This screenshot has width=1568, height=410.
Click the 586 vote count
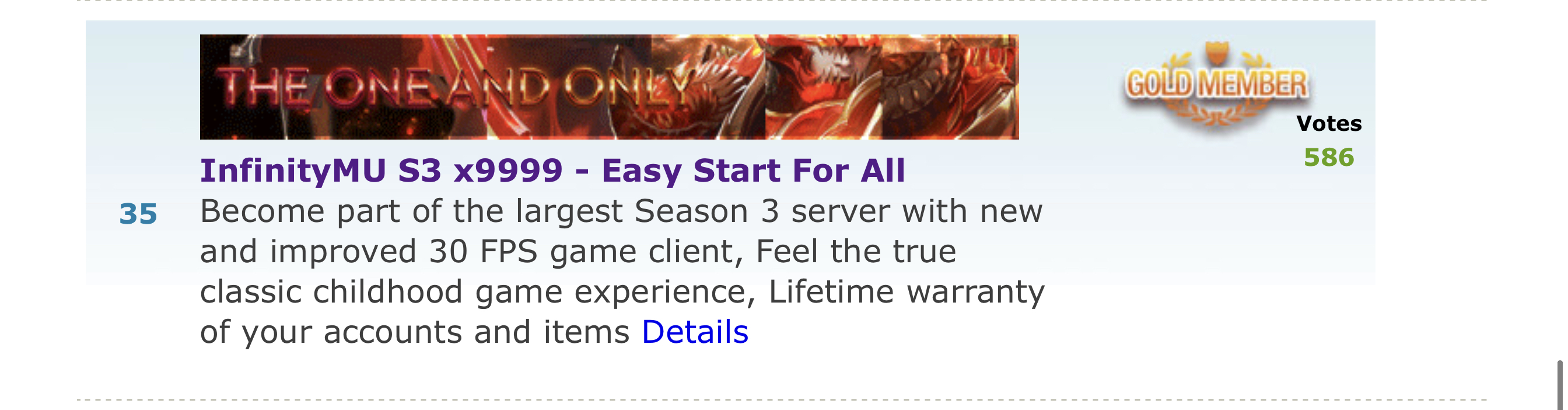point(1329,158)
